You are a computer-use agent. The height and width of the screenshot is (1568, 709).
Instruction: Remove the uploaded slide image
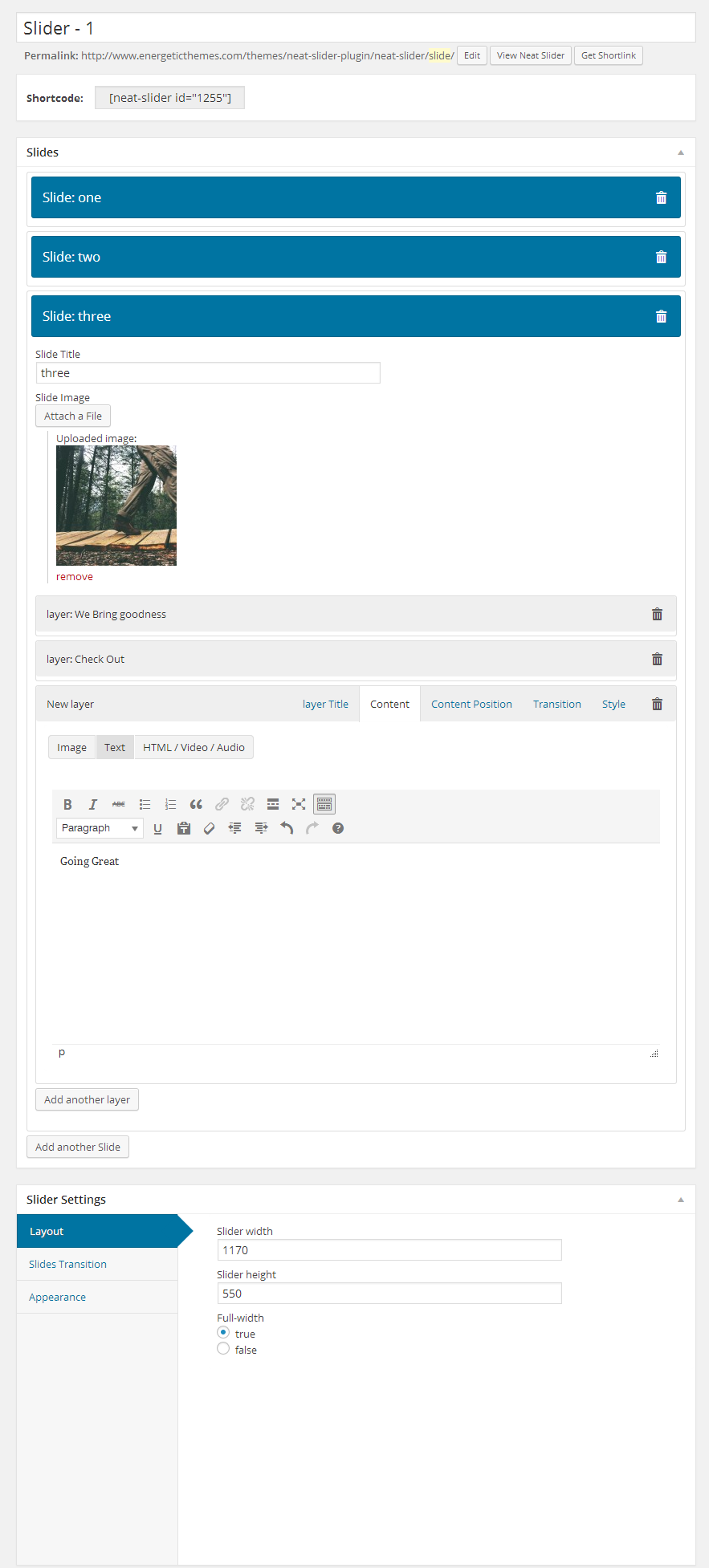(x=75, y=576)
